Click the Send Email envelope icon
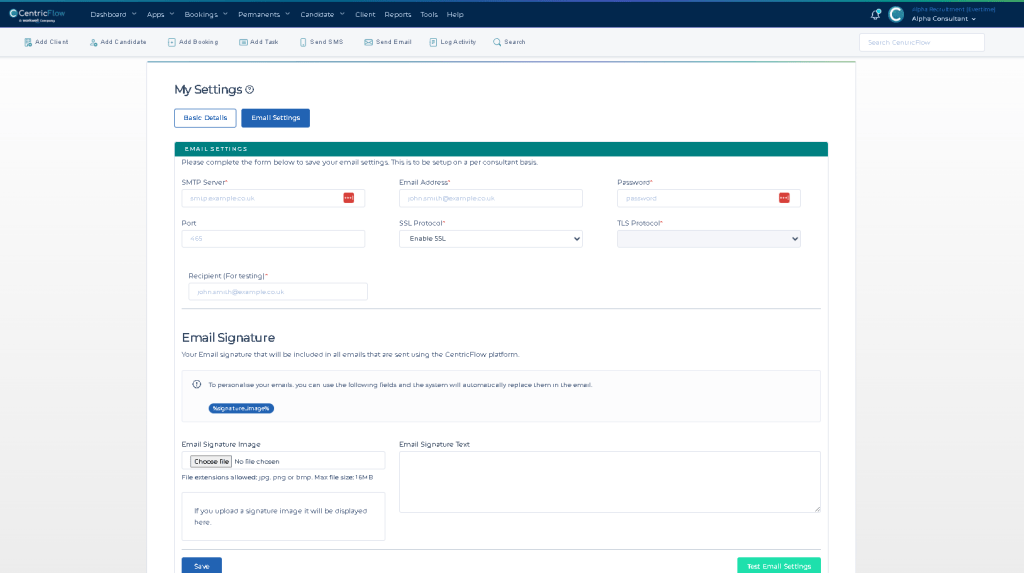Viewport: 1024px width, 573px height. point(368,42)
